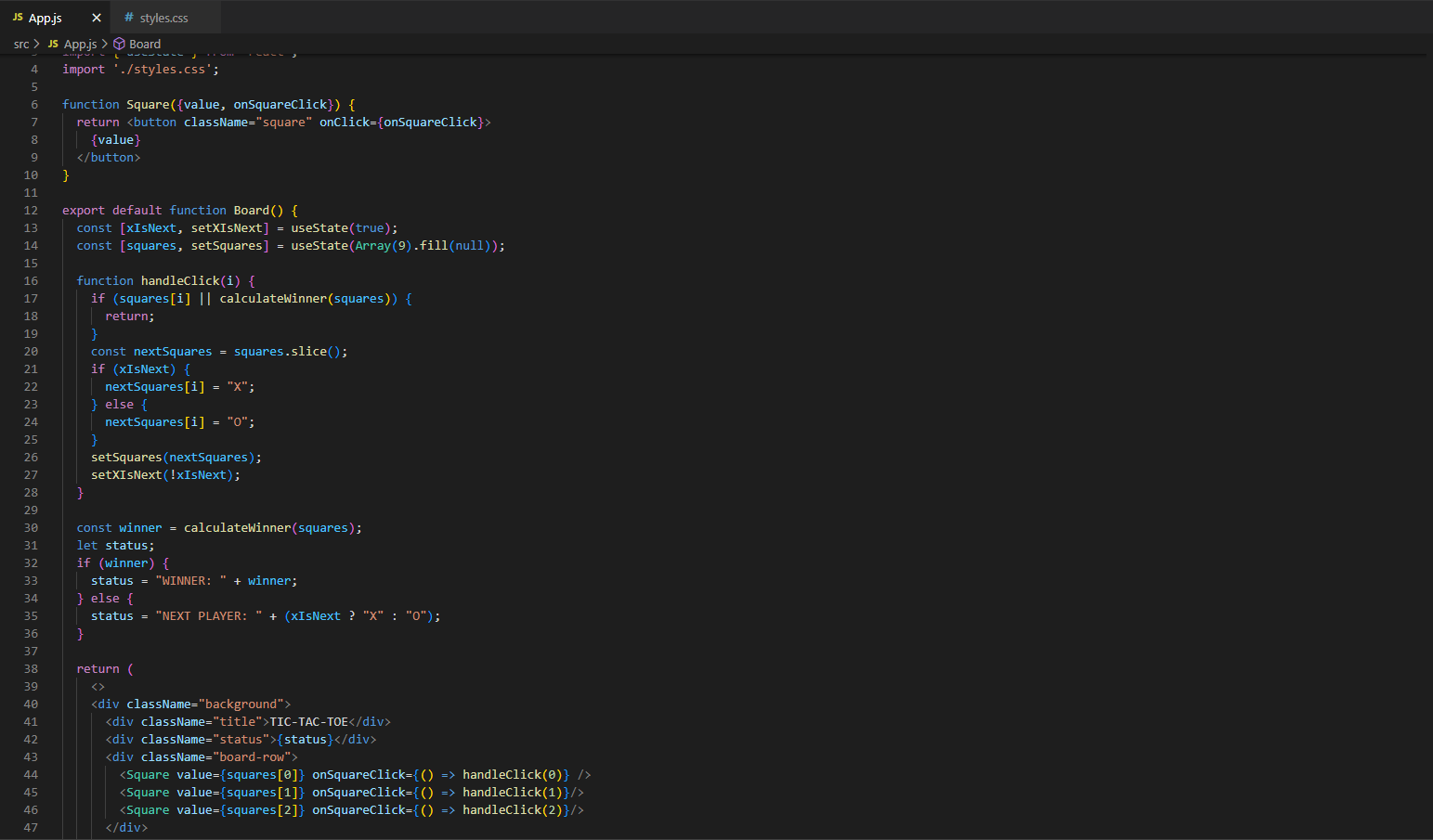Image resolution: width=1433 pixels, height=840 pixels.
Task: Click the else keyword on line 23
Action: (x=120, y=405)
